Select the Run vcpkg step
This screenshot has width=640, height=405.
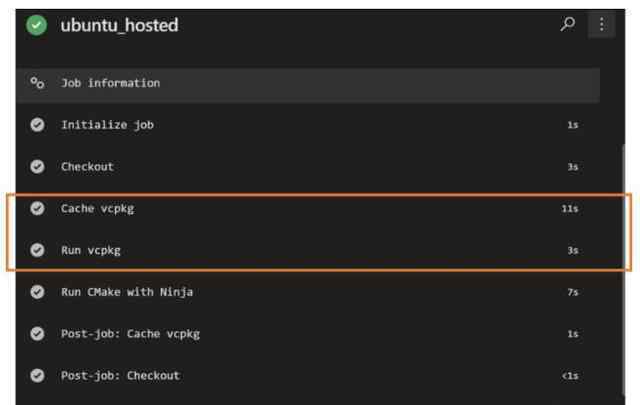(x=308, y=250)
